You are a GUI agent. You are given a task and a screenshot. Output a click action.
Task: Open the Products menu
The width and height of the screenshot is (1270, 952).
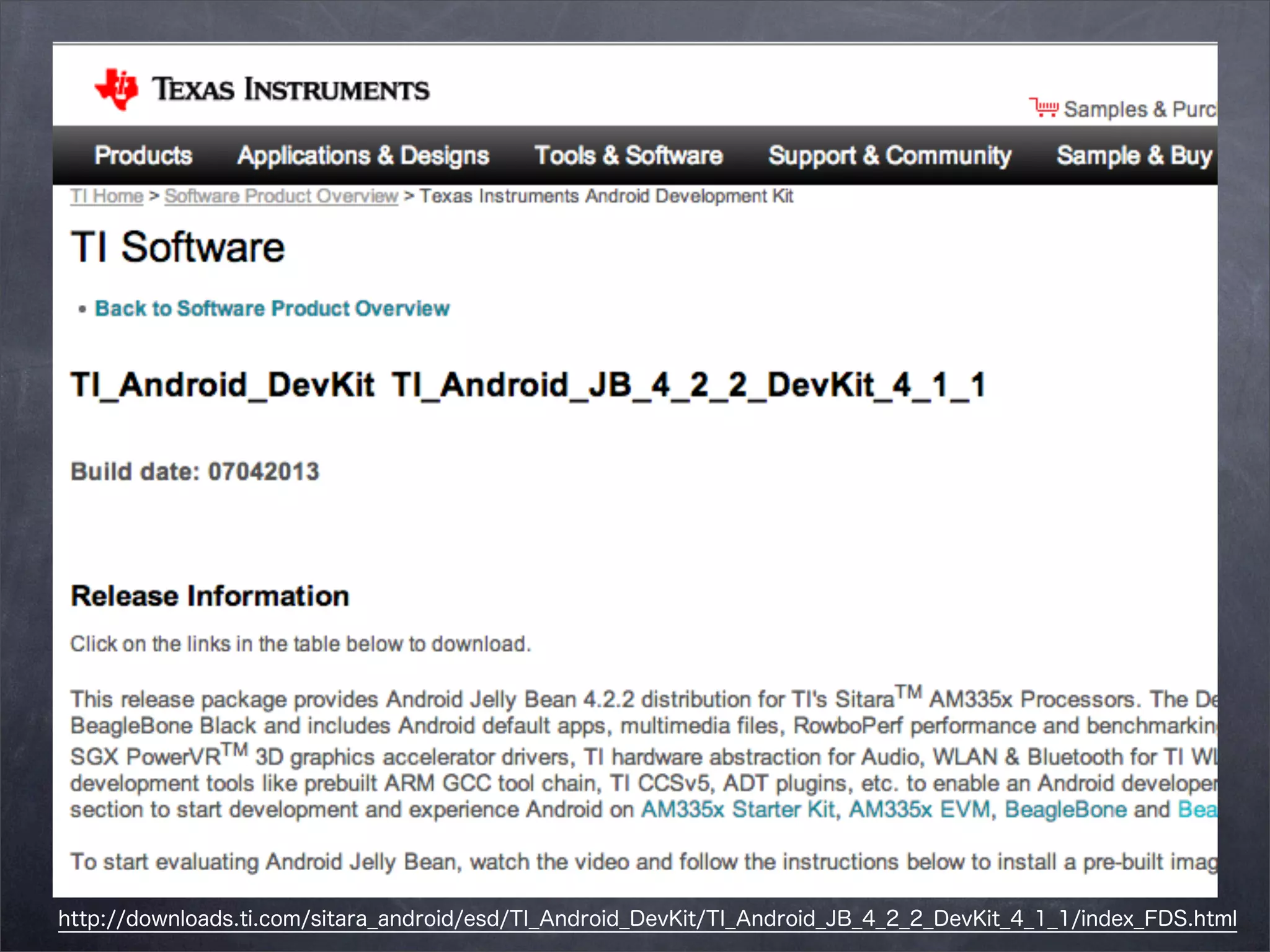(143, 156)
